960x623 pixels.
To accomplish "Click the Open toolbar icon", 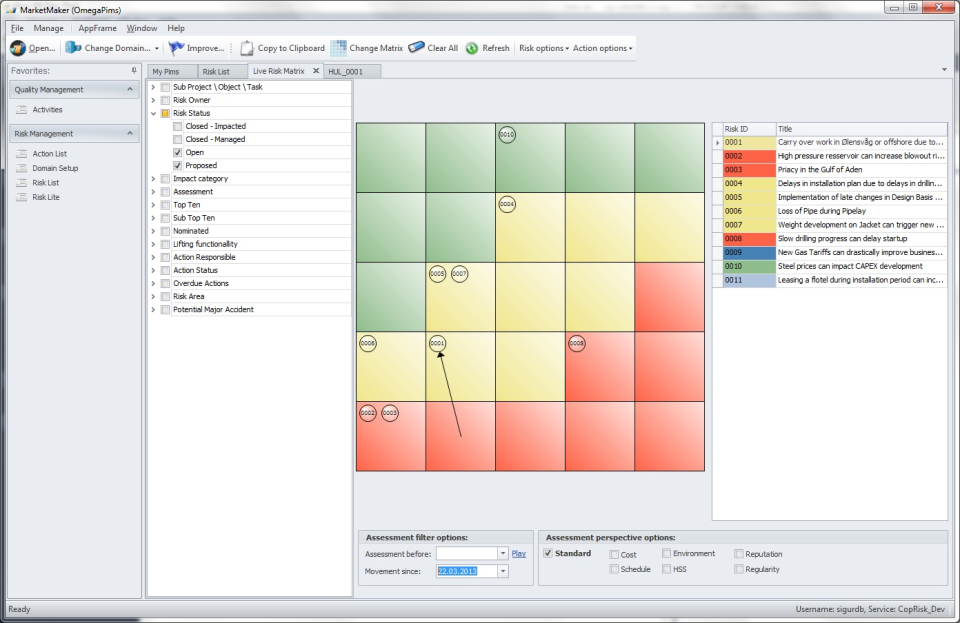I will 18,48.
